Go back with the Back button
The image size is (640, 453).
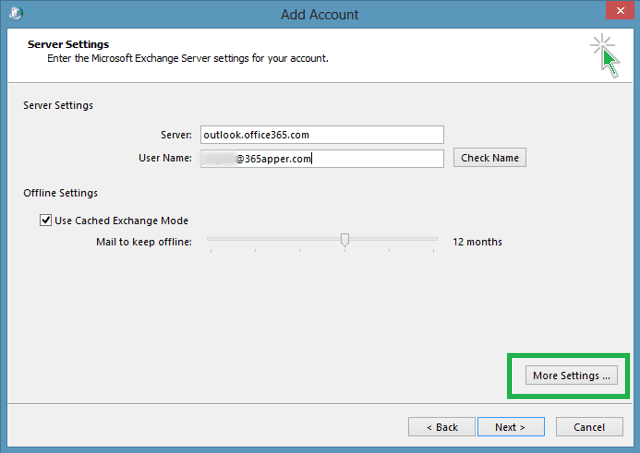442,427
